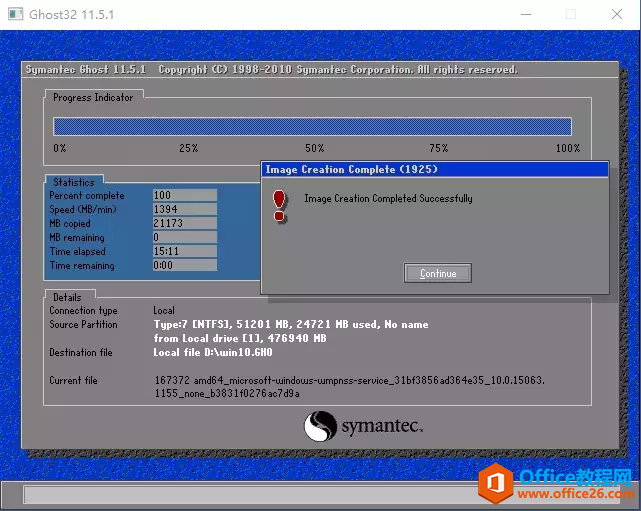Click the destination 'Local file D:\win10.GHO'

pyautogui.click(x=213, y=352)
